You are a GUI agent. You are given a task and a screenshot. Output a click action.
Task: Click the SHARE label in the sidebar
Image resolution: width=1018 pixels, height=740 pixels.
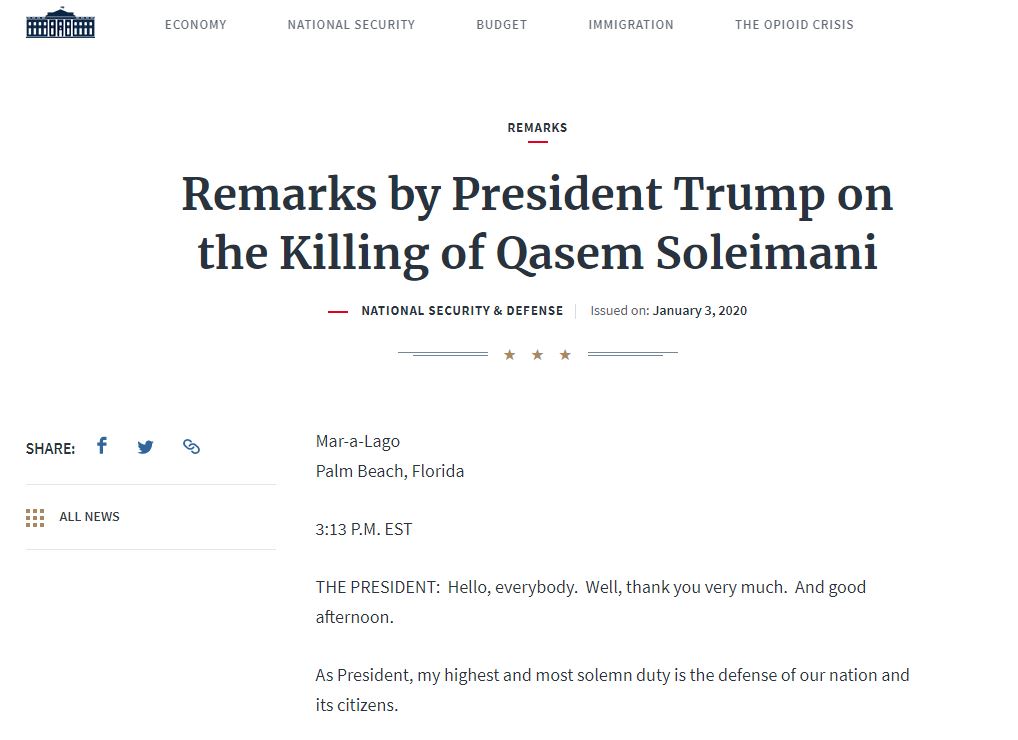(50, 449)
